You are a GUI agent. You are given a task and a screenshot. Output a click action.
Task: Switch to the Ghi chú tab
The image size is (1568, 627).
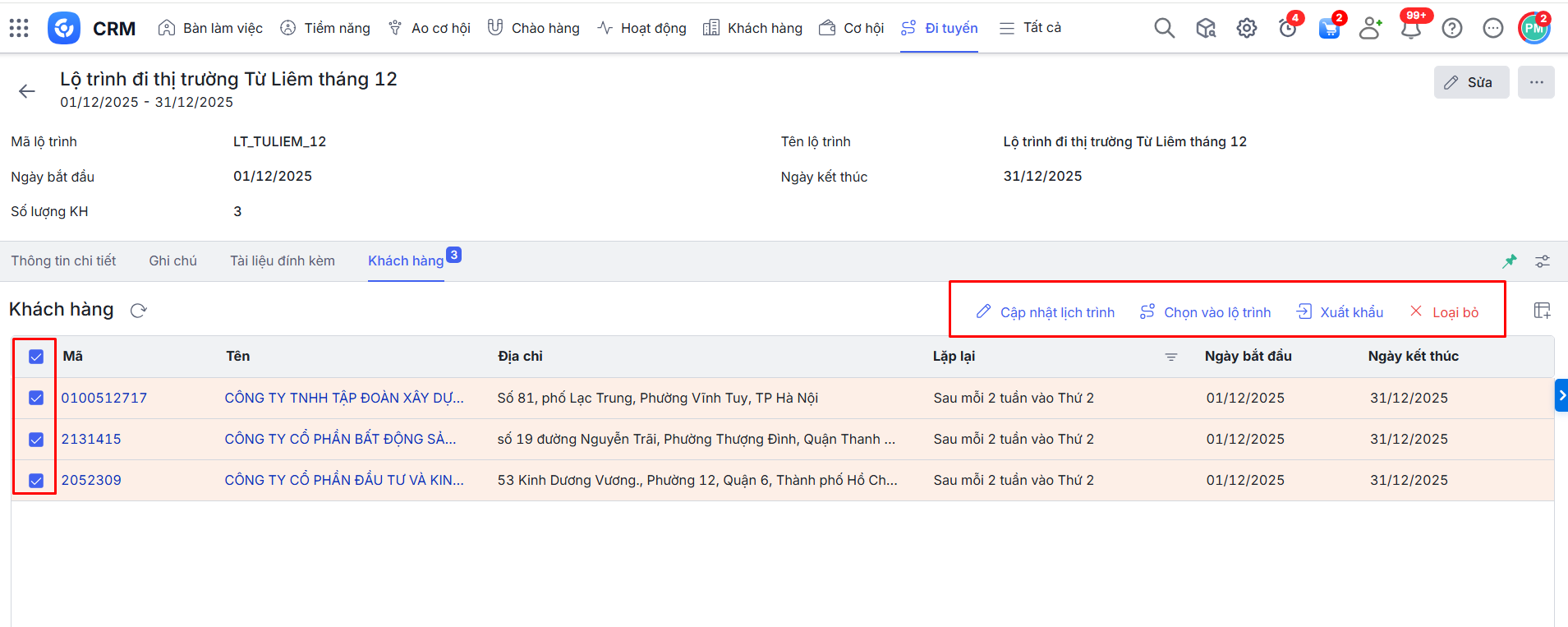pos(172,260)
